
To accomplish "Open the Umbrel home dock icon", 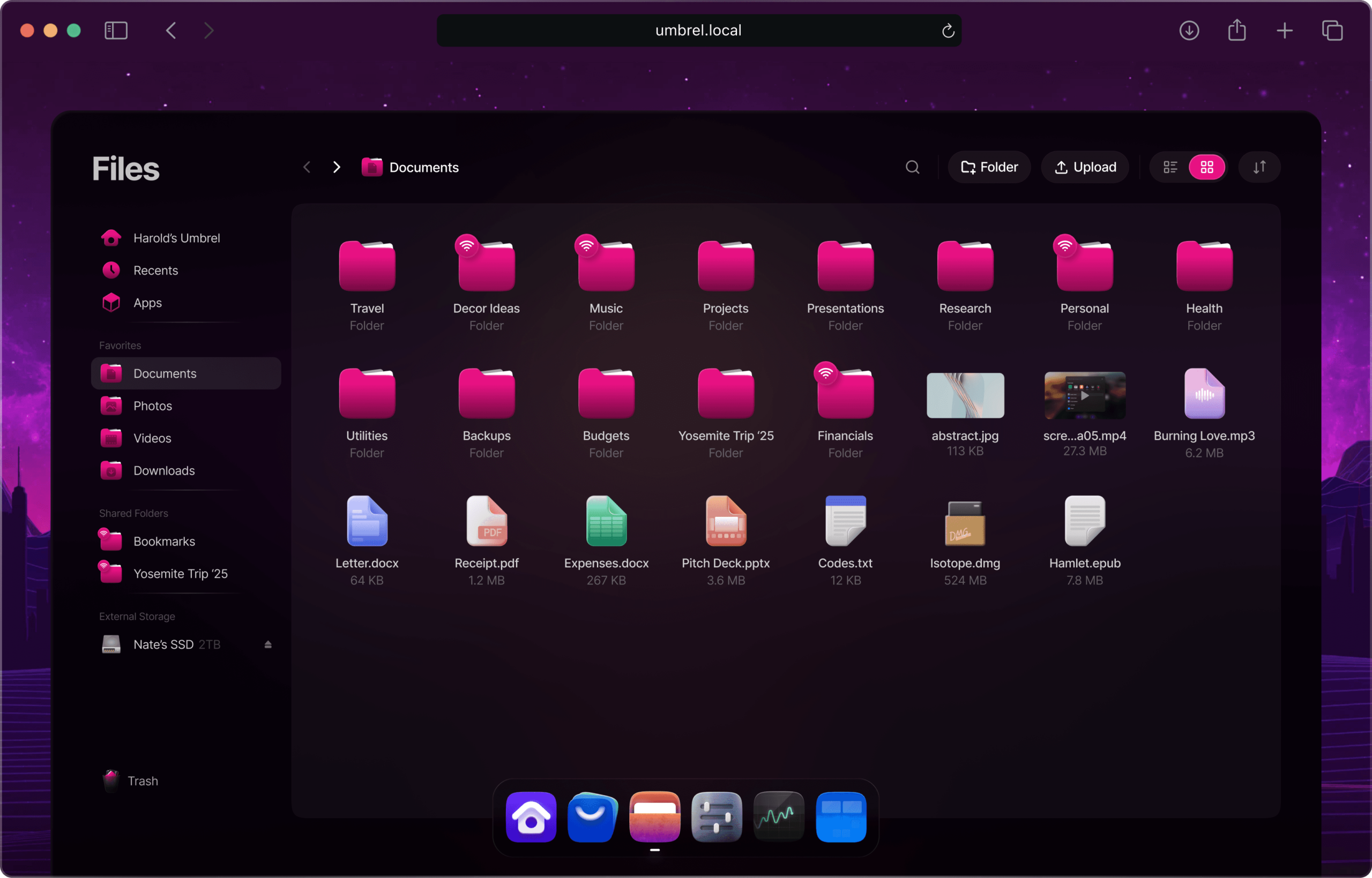I will coord(531,816).
